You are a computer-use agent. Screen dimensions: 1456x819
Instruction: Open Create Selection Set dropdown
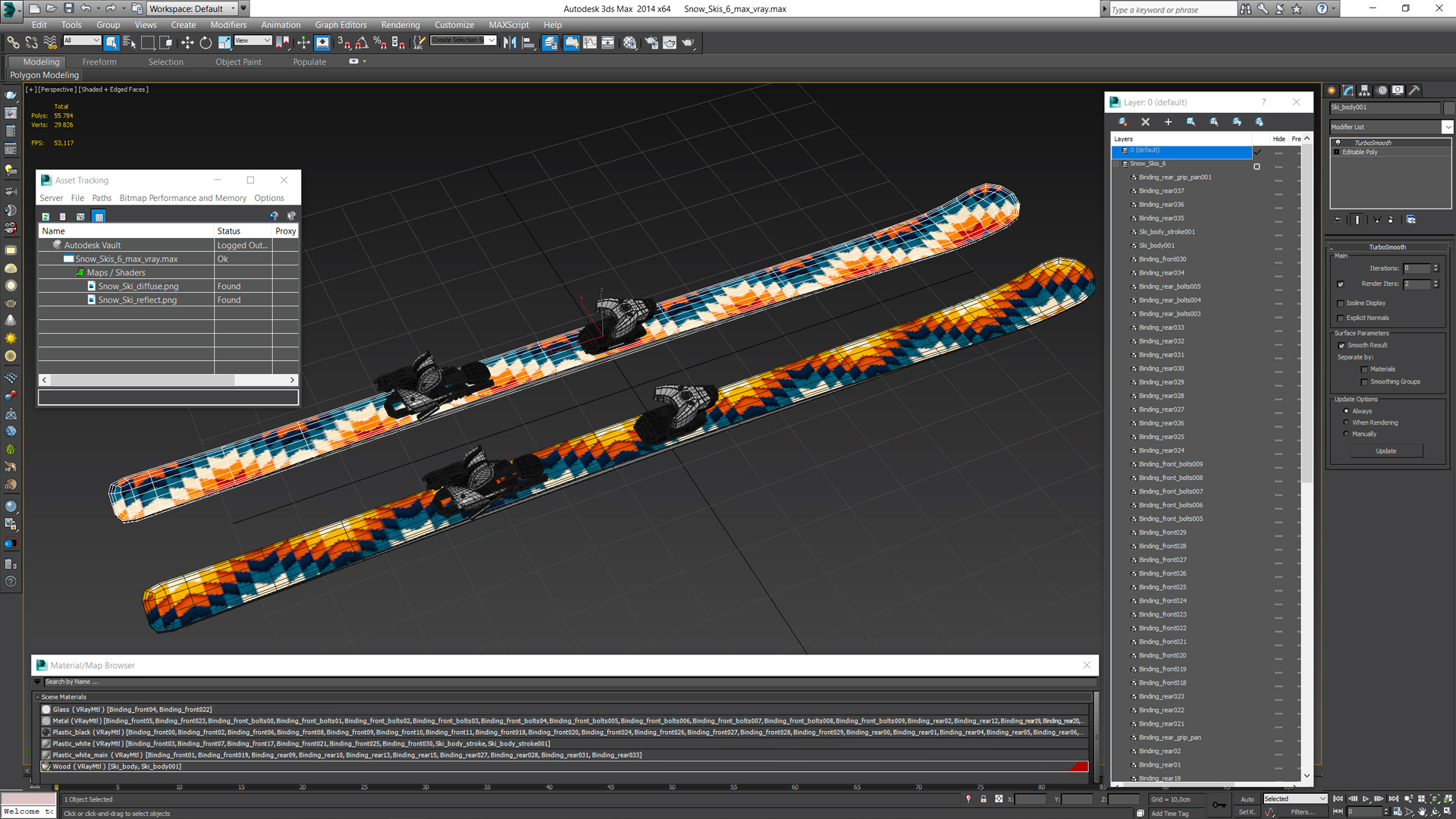coord(463,40)
